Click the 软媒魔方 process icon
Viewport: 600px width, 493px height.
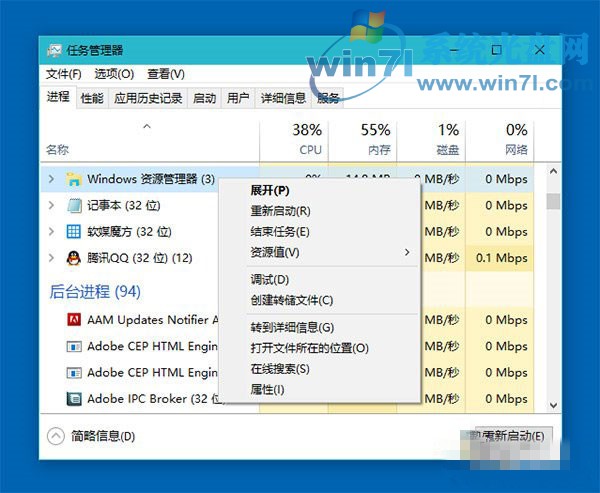point(73,231)
